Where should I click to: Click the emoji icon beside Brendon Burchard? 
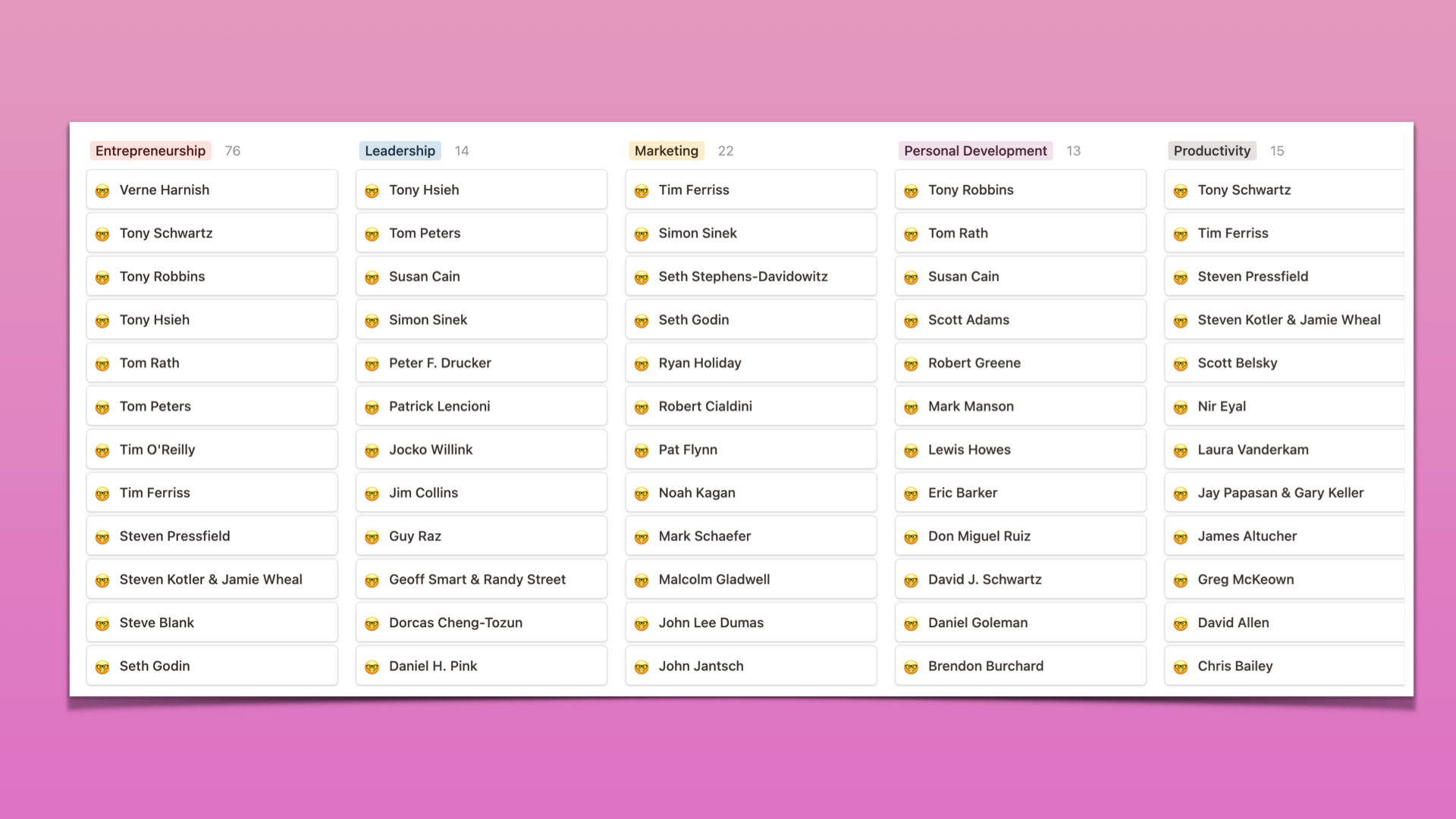tap(911, 667)
